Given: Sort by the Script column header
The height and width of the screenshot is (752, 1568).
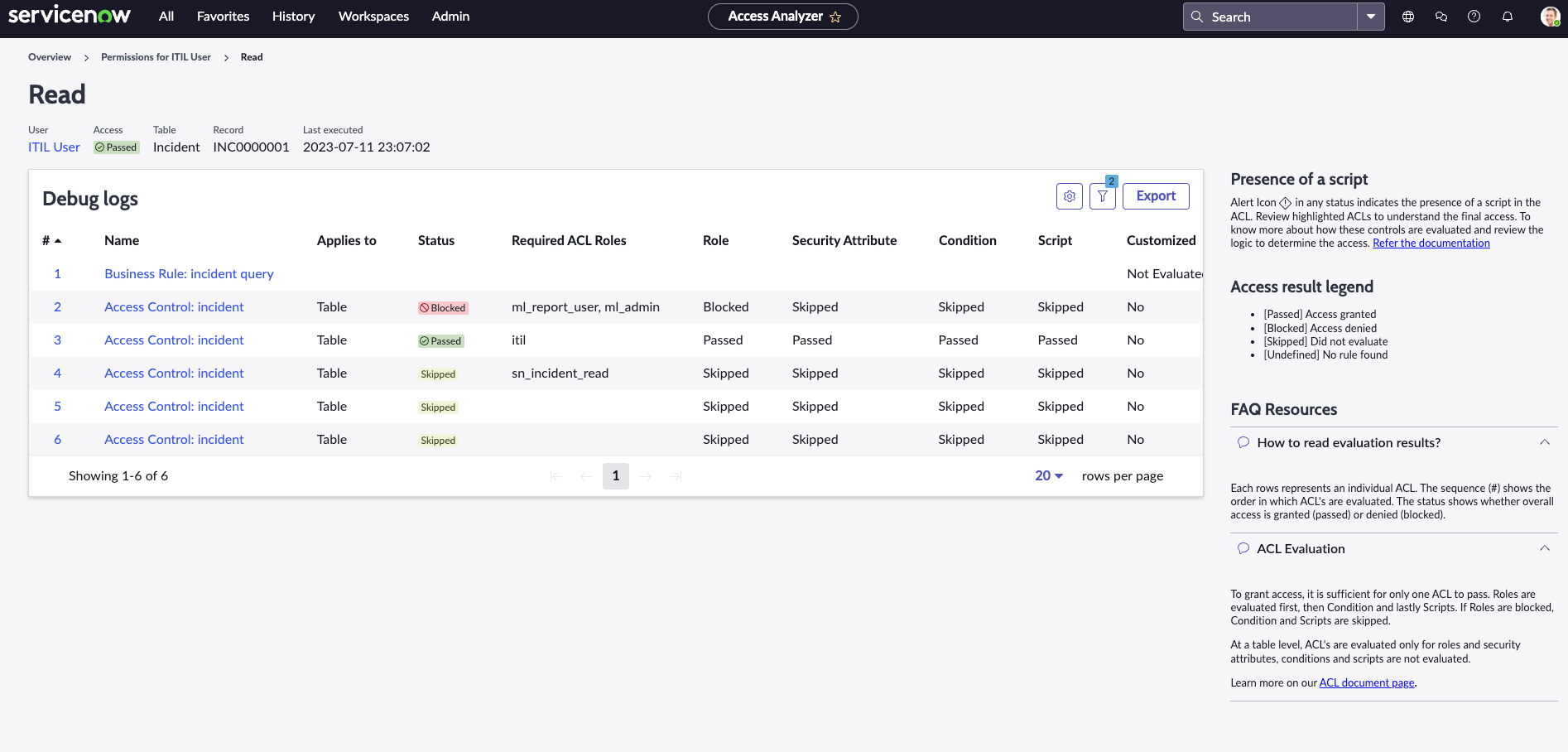Looking at the screenshot, I should [x=1055, y=241].
